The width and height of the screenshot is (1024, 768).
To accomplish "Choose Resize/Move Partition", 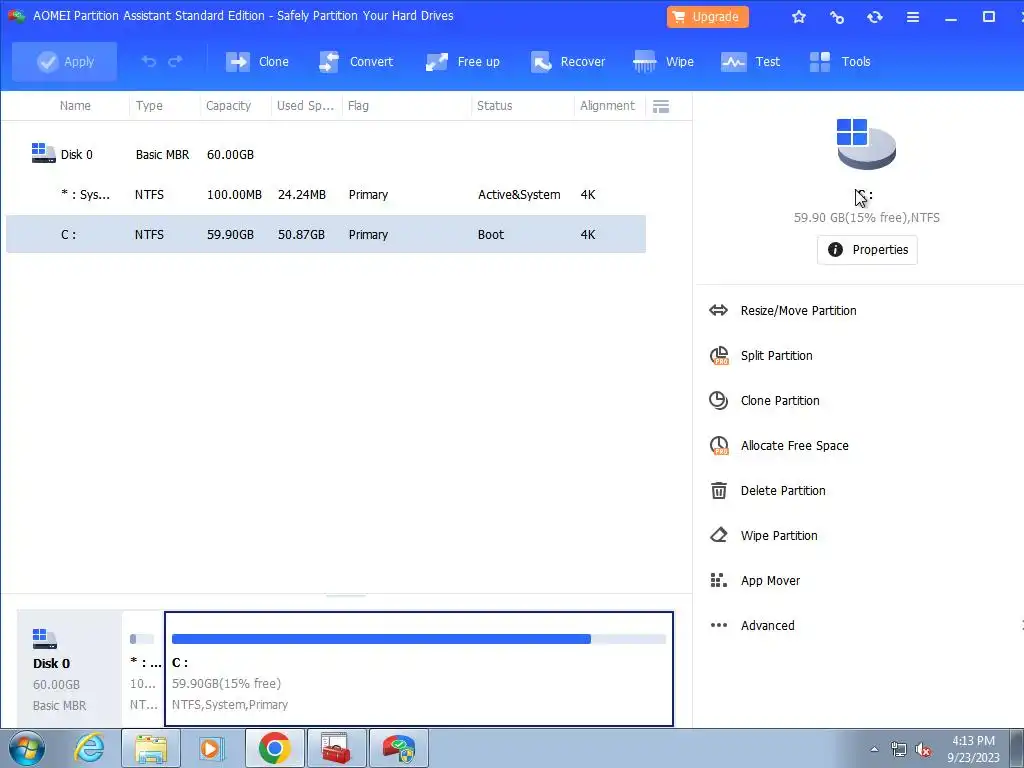I will tap(798, 310).
